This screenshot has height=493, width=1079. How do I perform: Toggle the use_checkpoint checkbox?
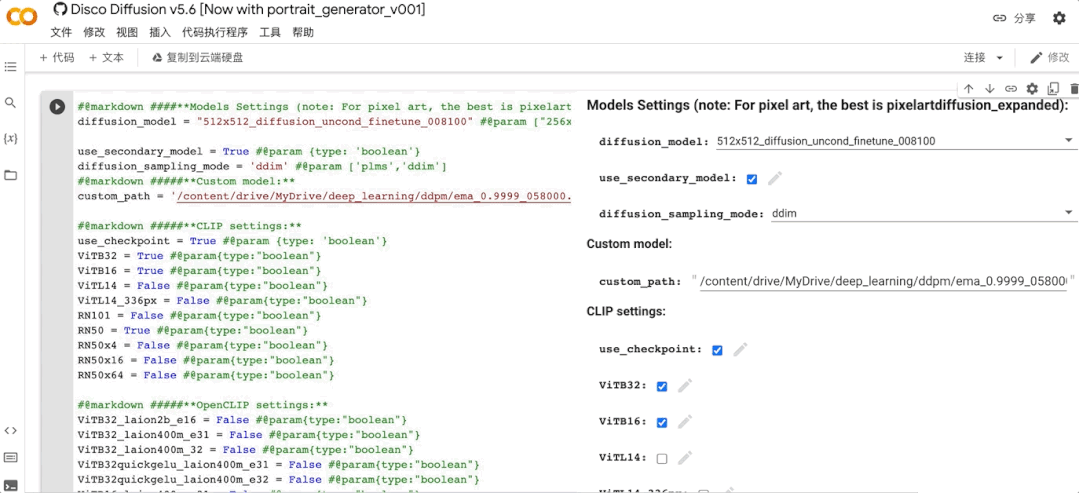[x=717, y=350]
